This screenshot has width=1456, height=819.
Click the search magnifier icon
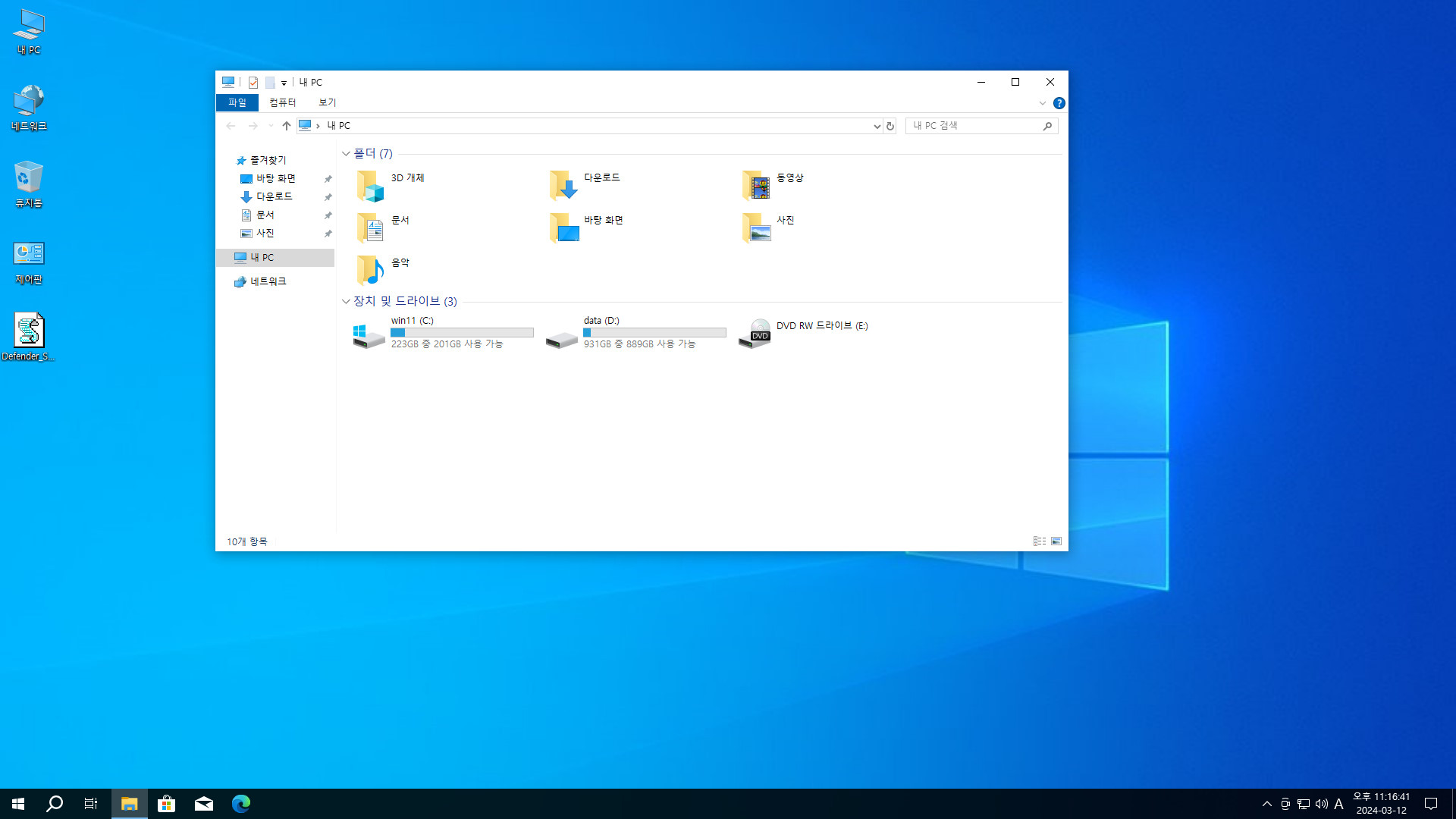point(1048,126)
